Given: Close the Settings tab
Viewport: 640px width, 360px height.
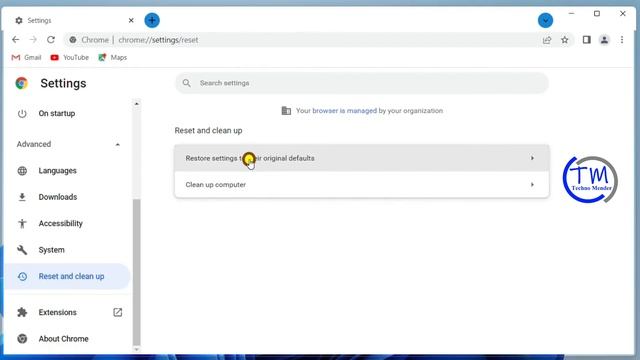Looking at the screenshot, I should point(131,20).
